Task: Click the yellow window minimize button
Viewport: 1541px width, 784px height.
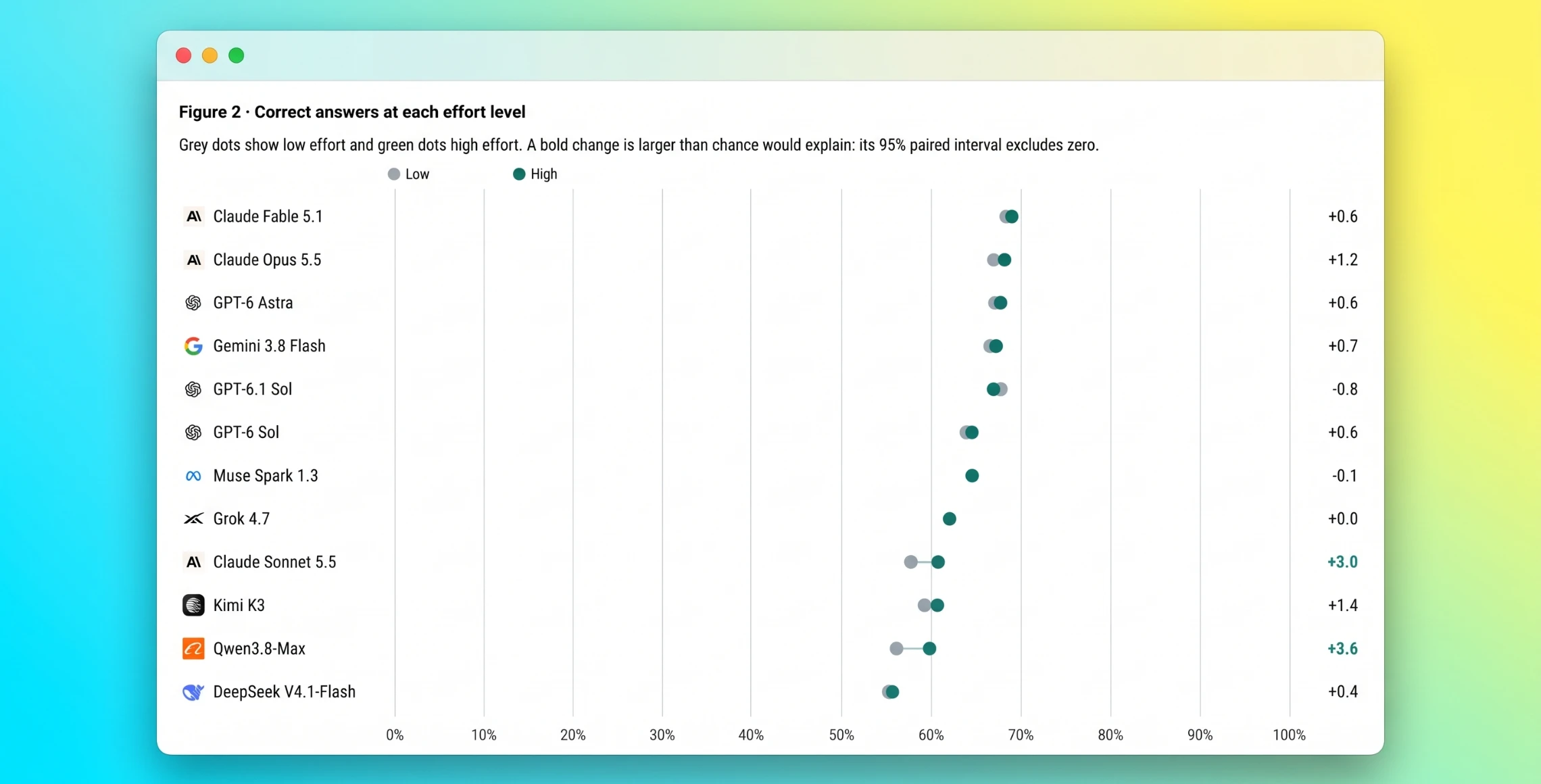Action: point(210,55)
